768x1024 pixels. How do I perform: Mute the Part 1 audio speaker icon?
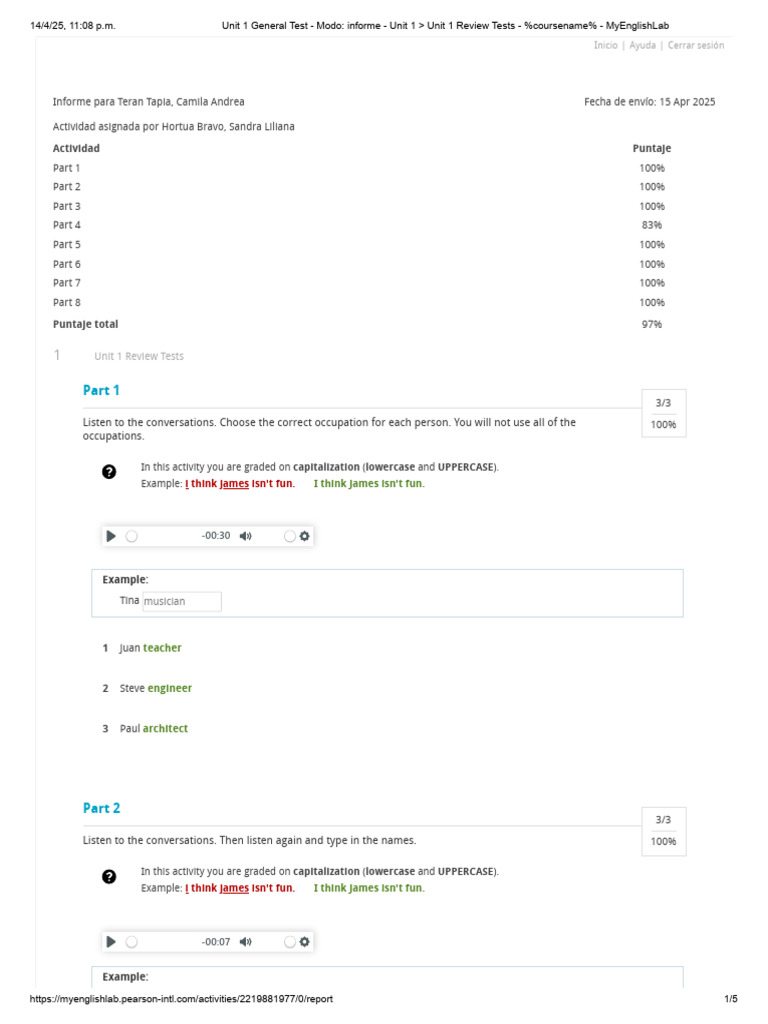point(246,536)
